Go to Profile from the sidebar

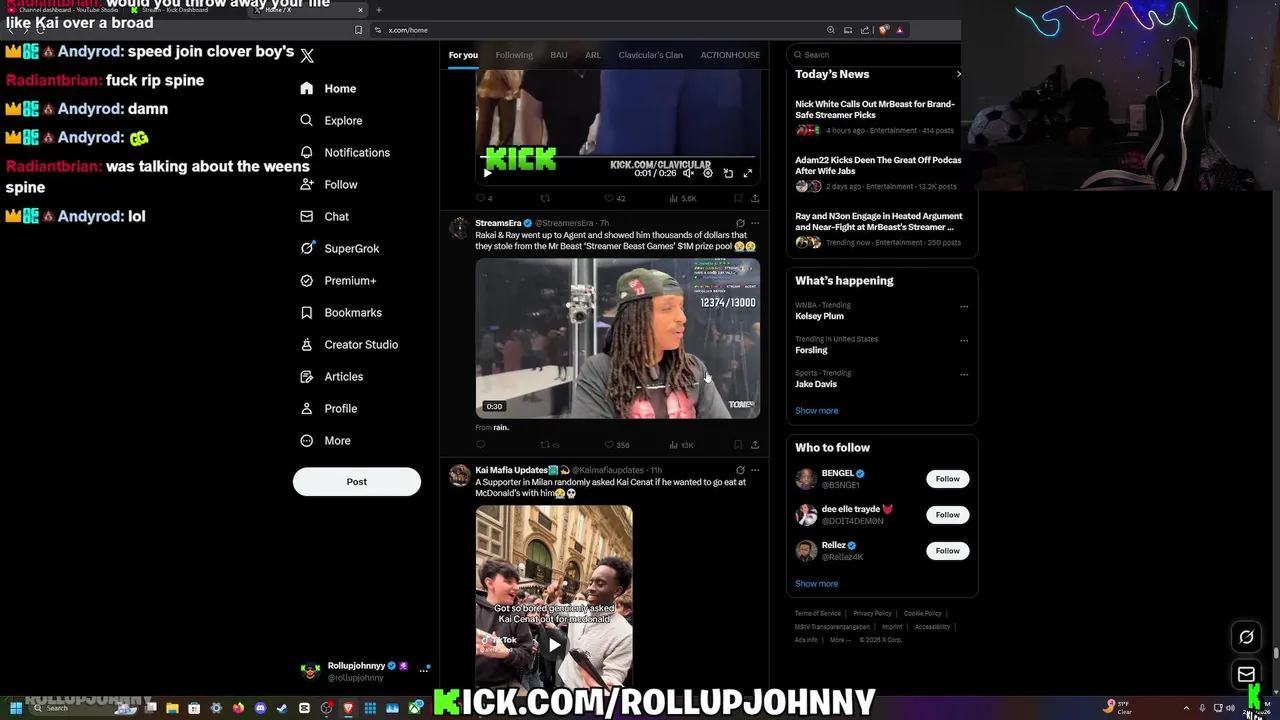[x=328, y=408]
